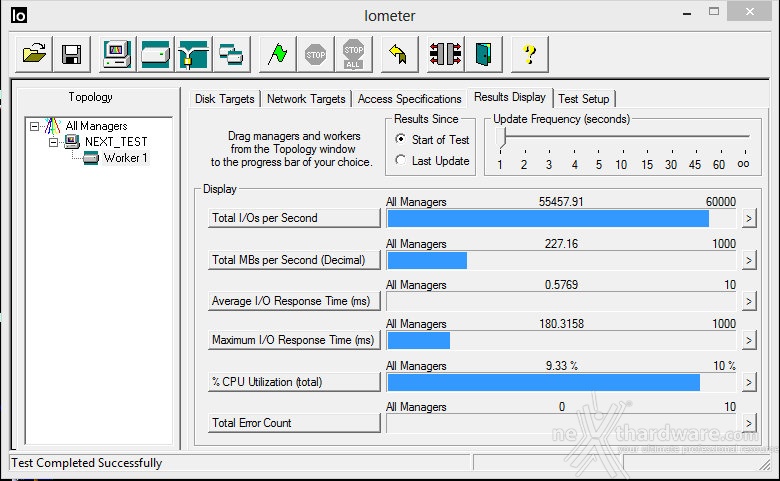Open Access Specifications tab

pos(409,98)
